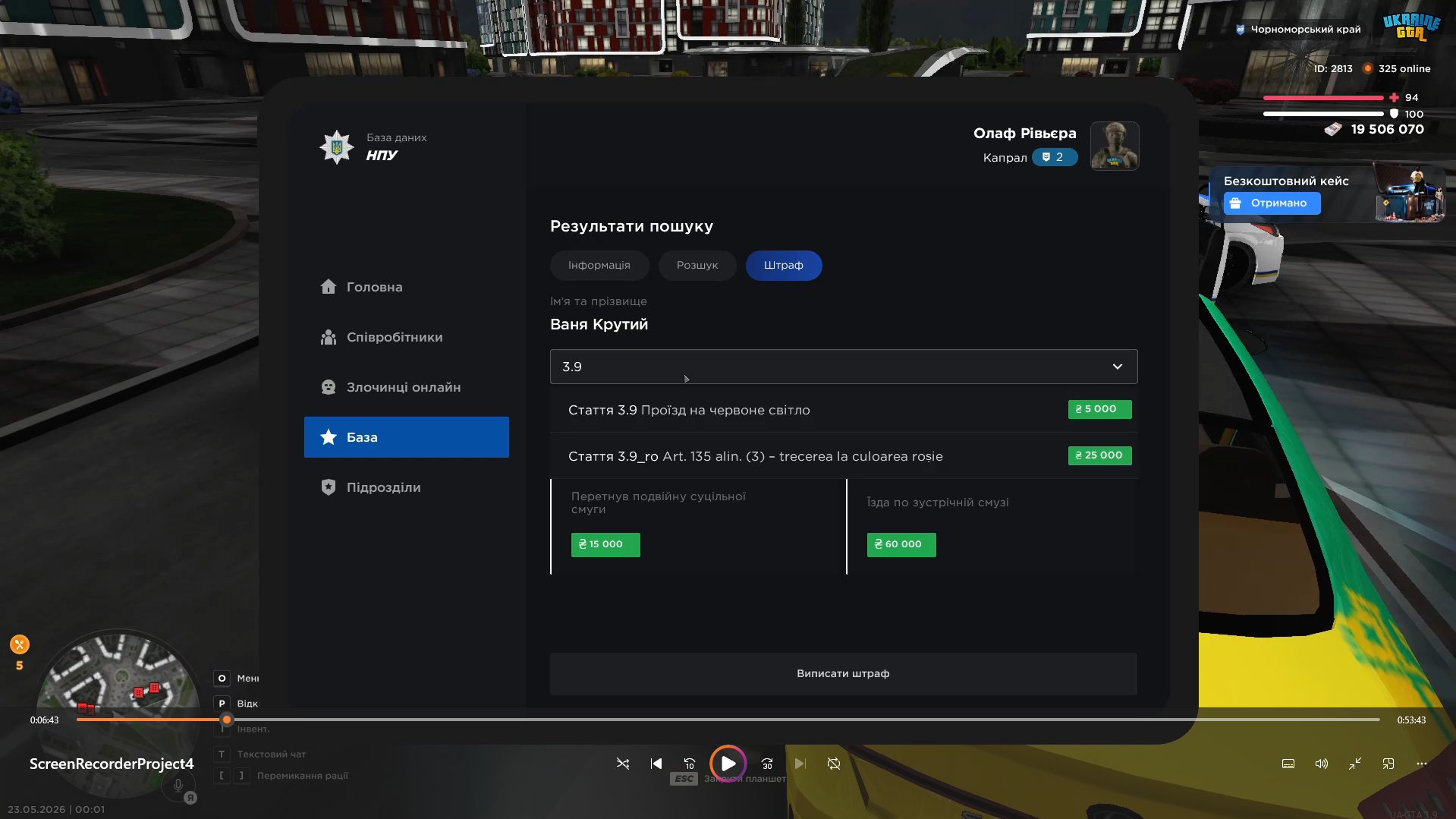1456x819 pixels.
Task: Click the people icon beside Співробітники
Action: [329, 337]
